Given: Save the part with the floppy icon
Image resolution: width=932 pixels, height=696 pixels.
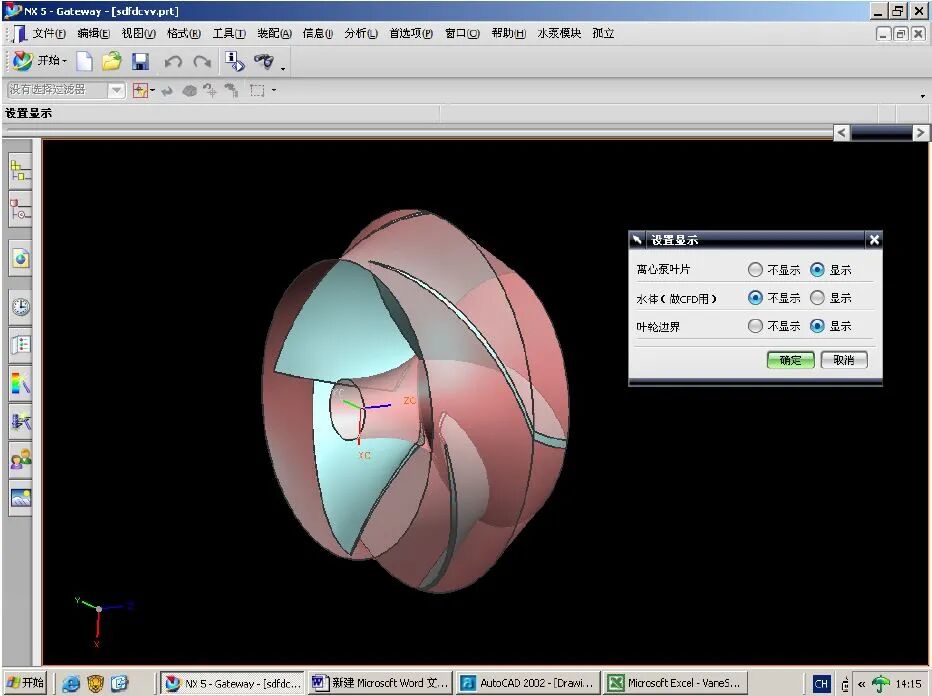Looking at the screenshot, I should point(140,61).
